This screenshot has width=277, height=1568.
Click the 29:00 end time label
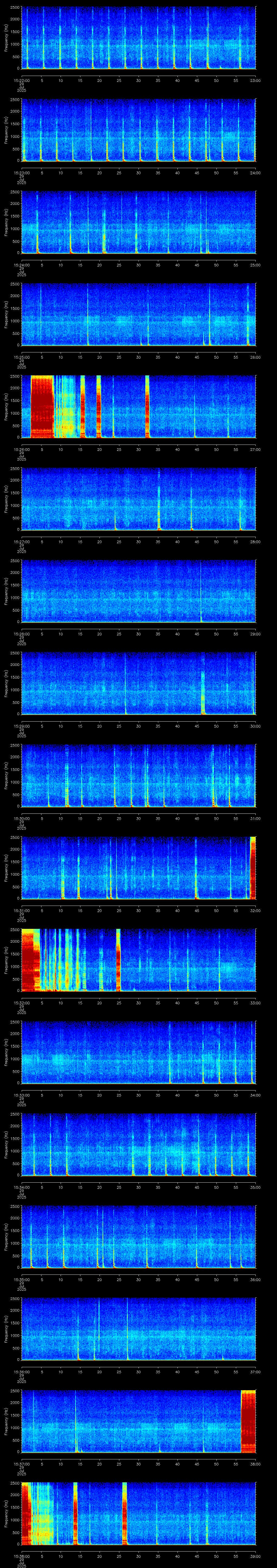pos(255,634)
